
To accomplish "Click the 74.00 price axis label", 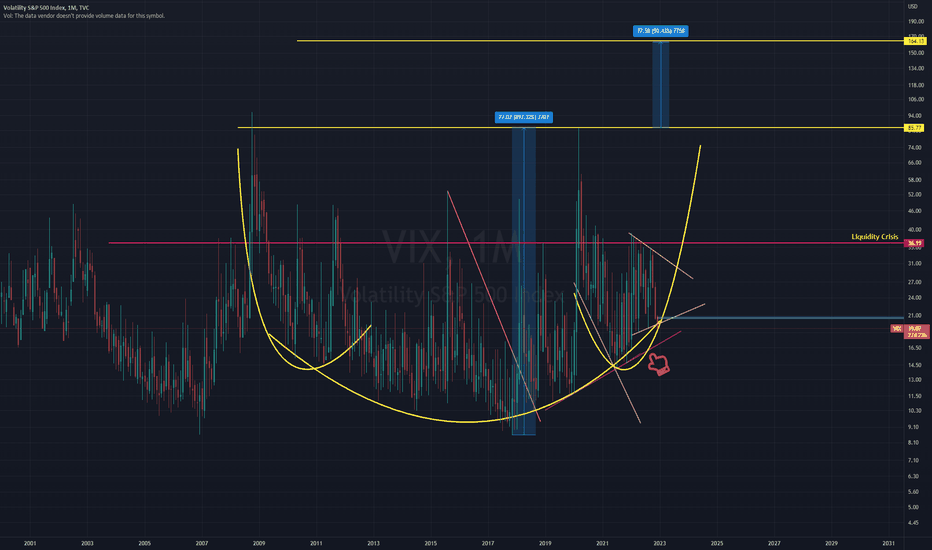I will [914, 147].
